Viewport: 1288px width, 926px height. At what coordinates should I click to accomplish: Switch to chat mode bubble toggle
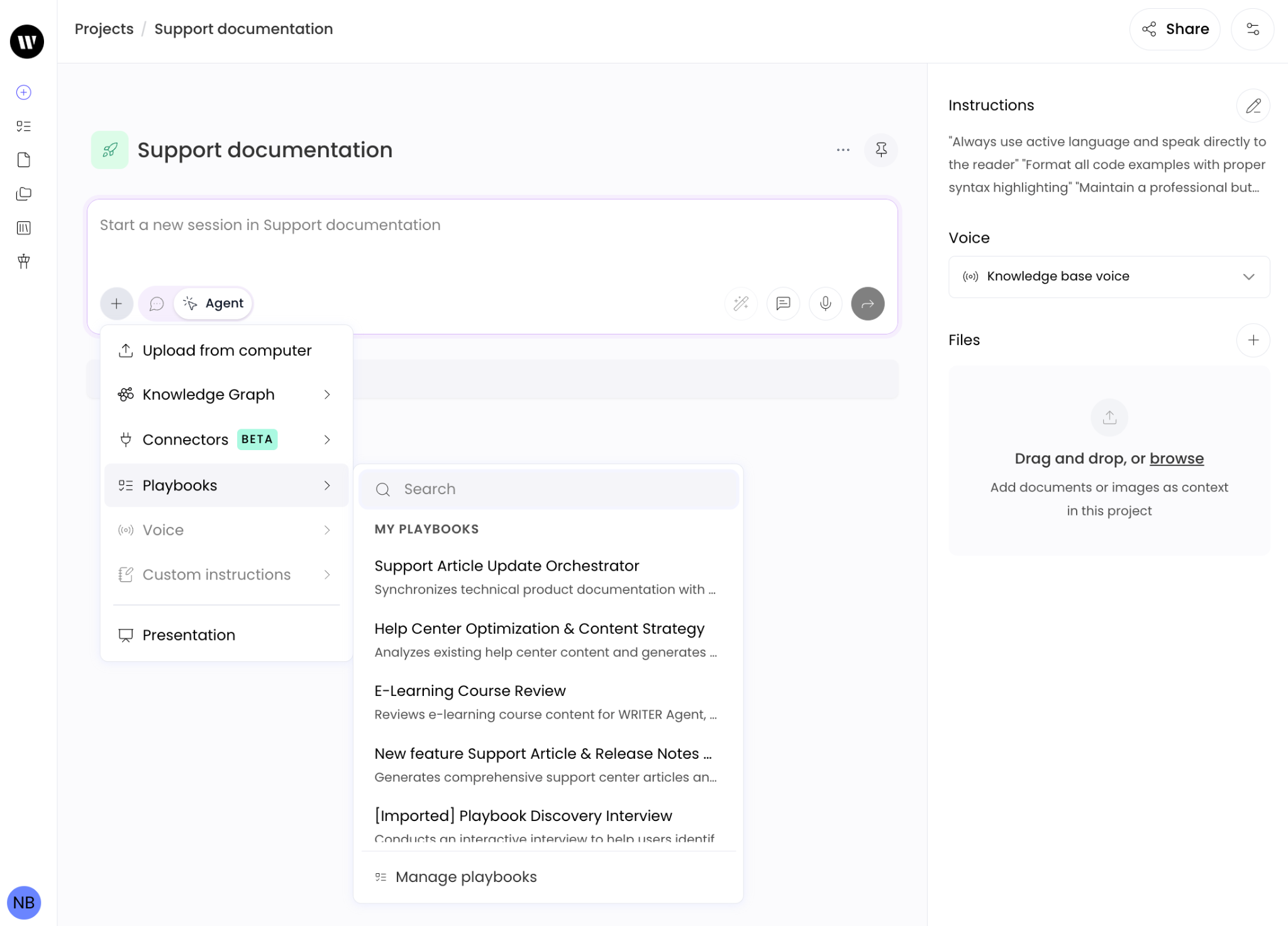(157, 304)
